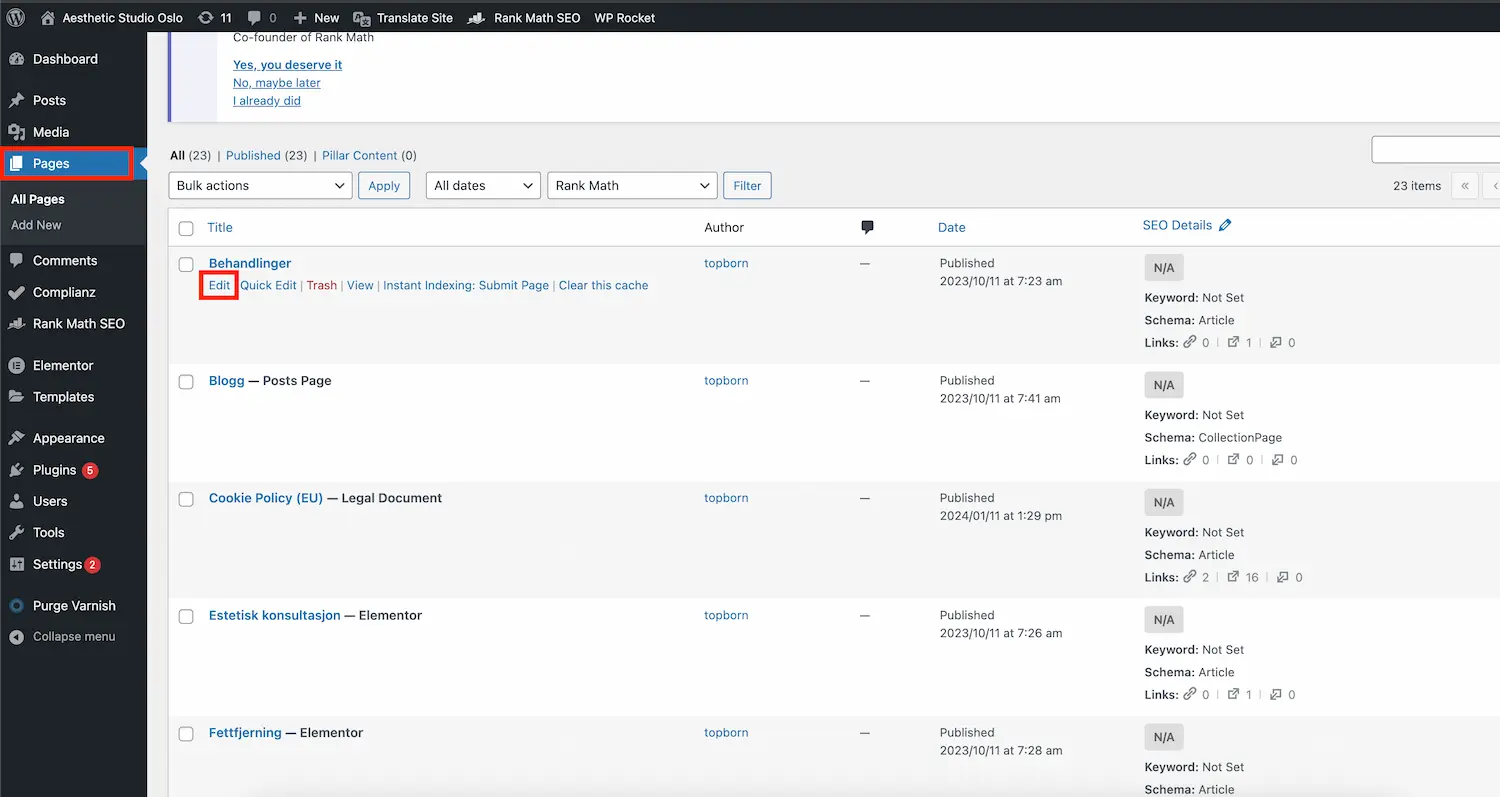This screenshot has height=797, width=1500.
Task: Click the SEO Details column header
Action: pos(1177,225)
